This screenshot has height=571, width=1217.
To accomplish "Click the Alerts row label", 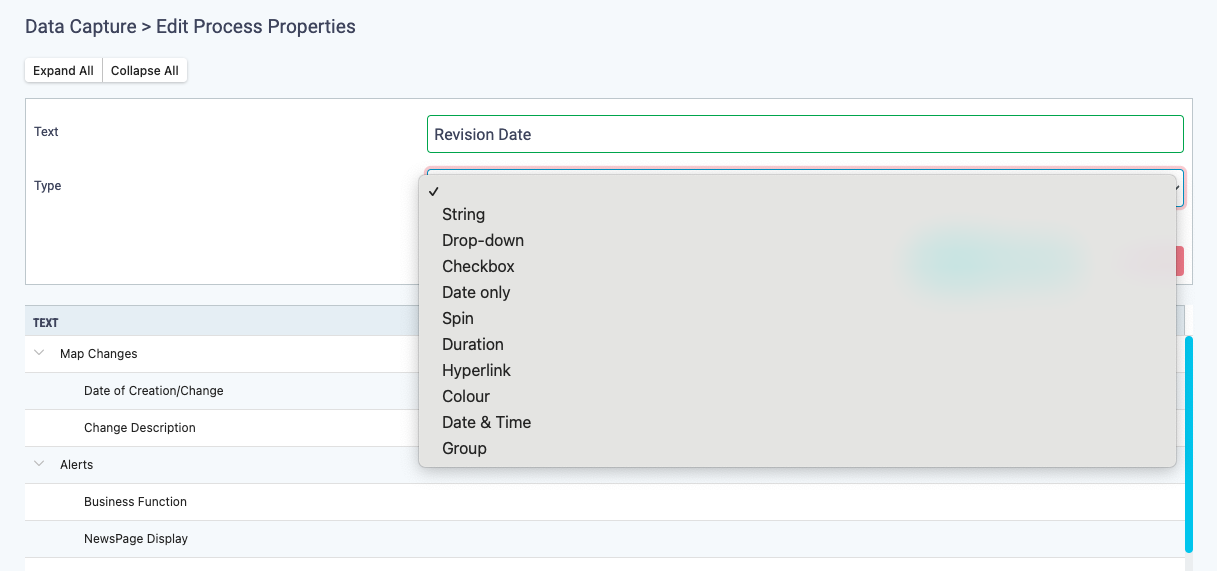I will pos(77,465).
